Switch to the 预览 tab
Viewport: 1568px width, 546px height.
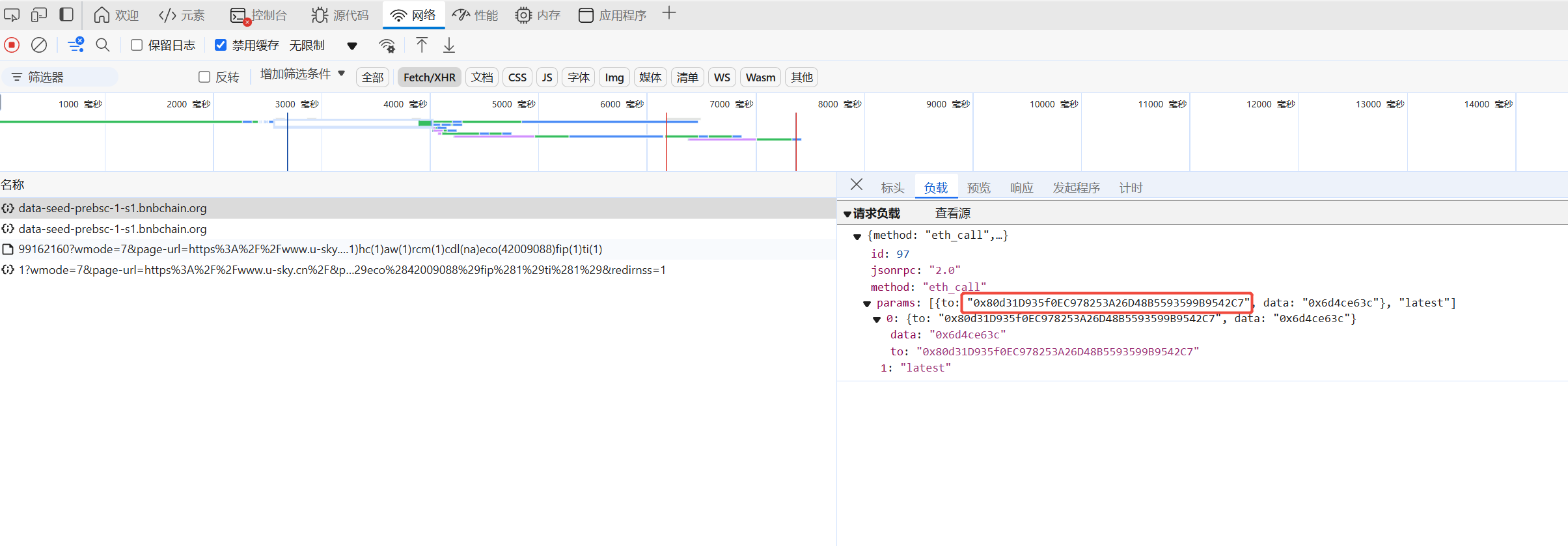click(x=978, y=188)
